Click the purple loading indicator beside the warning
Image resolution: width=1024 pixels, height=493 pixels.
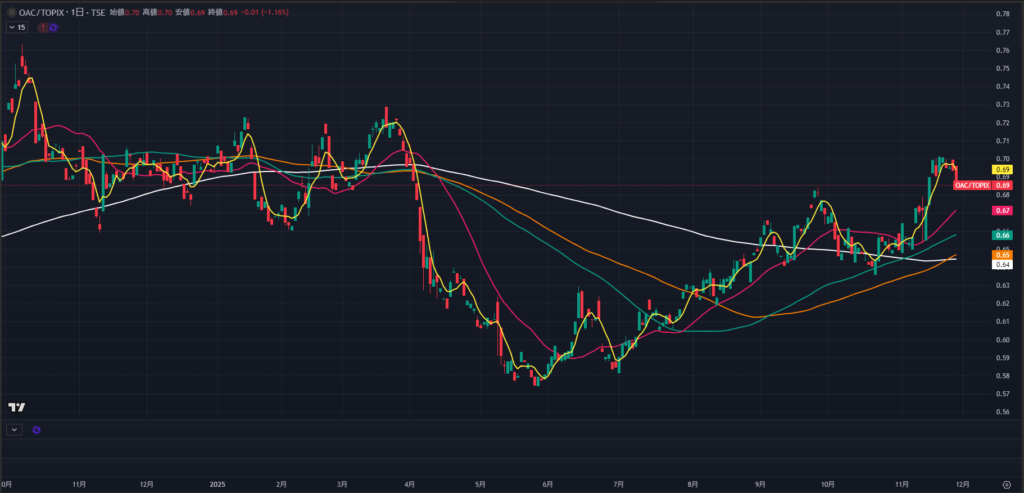53,27
